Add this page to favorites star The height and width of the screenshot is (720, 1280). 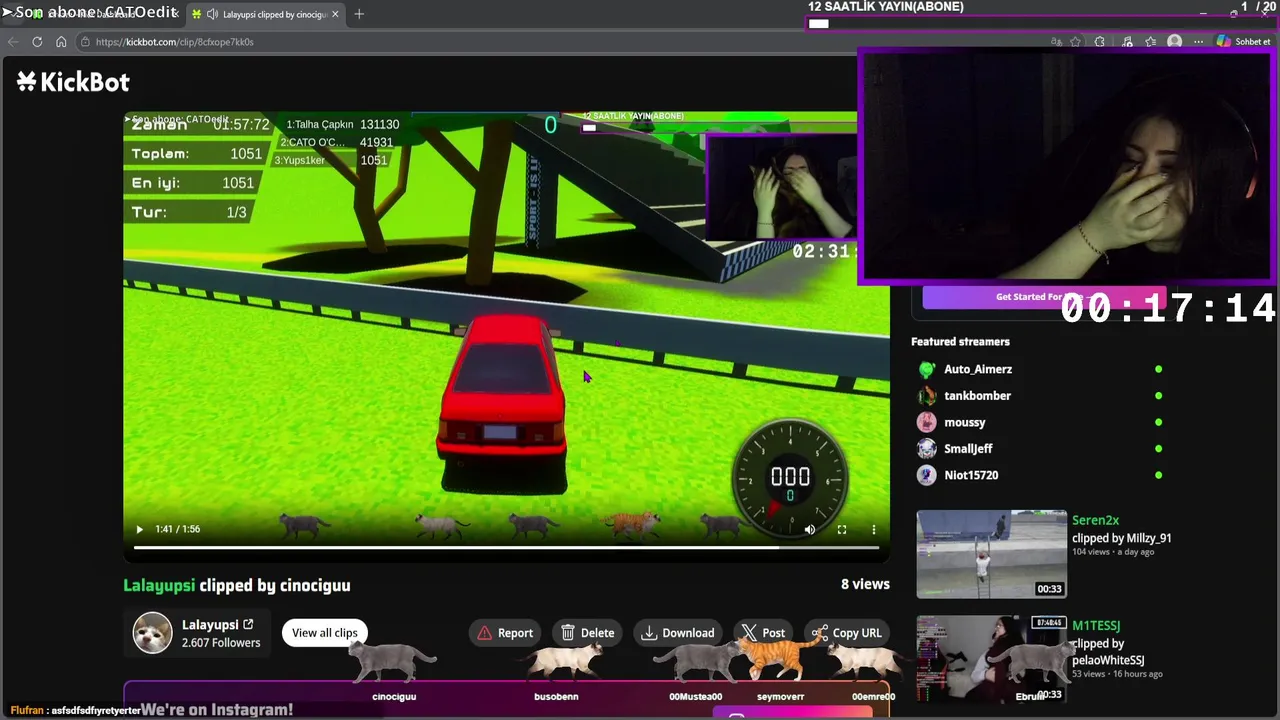tap(1075, 42)
